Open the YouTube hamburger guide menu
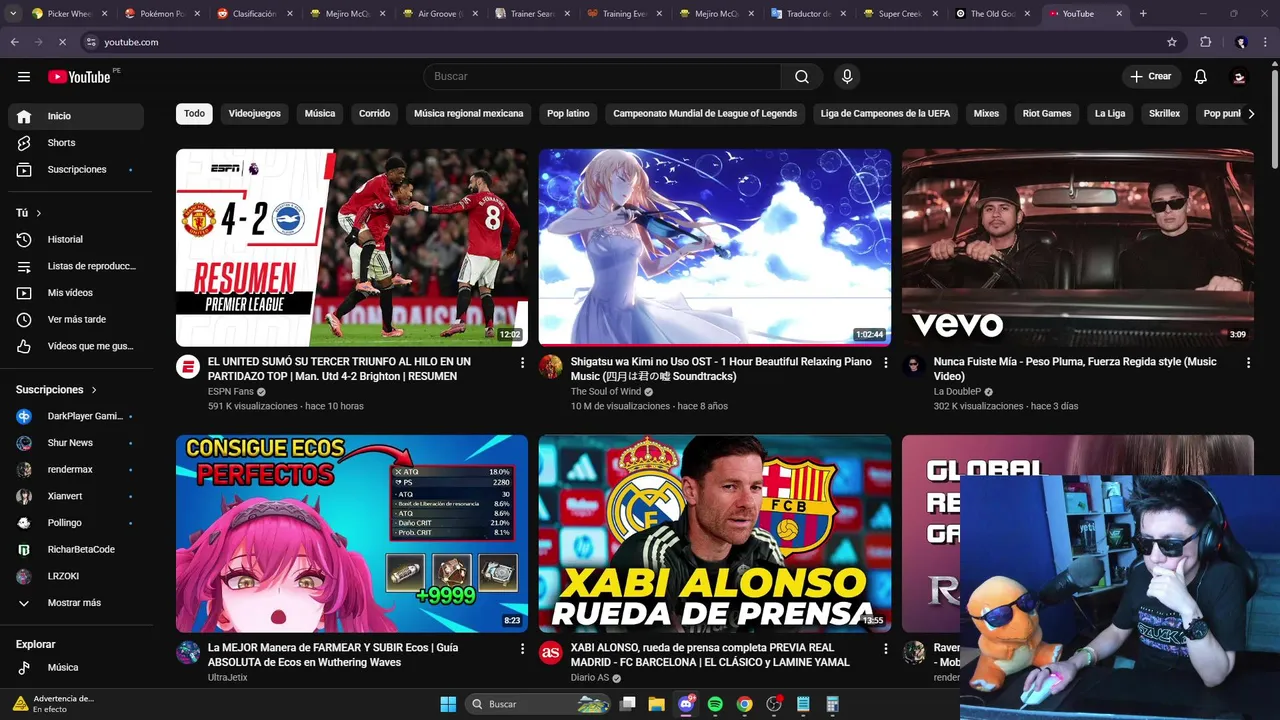 [24, 77]
